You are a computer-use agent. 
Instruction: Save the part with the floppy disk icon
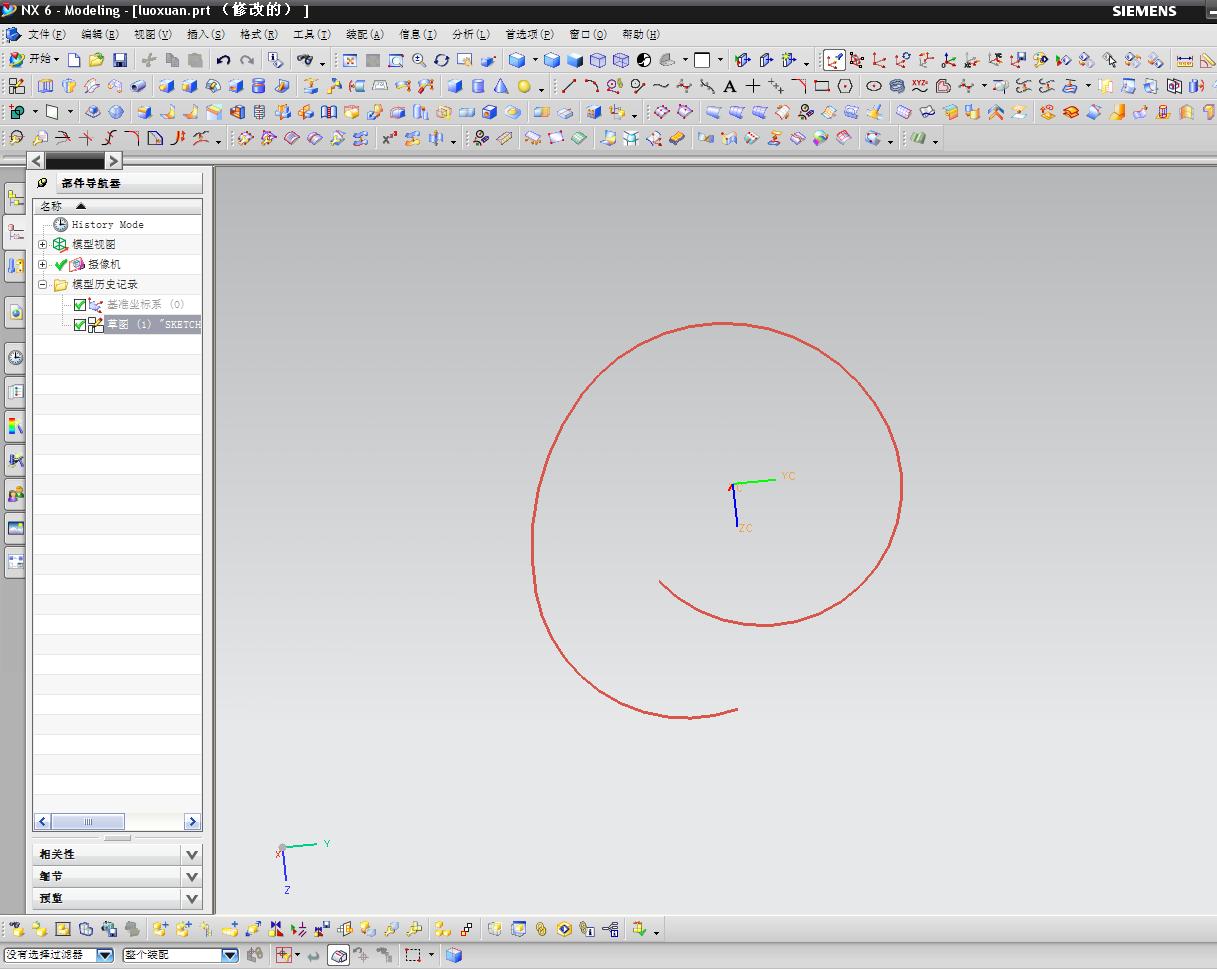[x=120, y=60]
